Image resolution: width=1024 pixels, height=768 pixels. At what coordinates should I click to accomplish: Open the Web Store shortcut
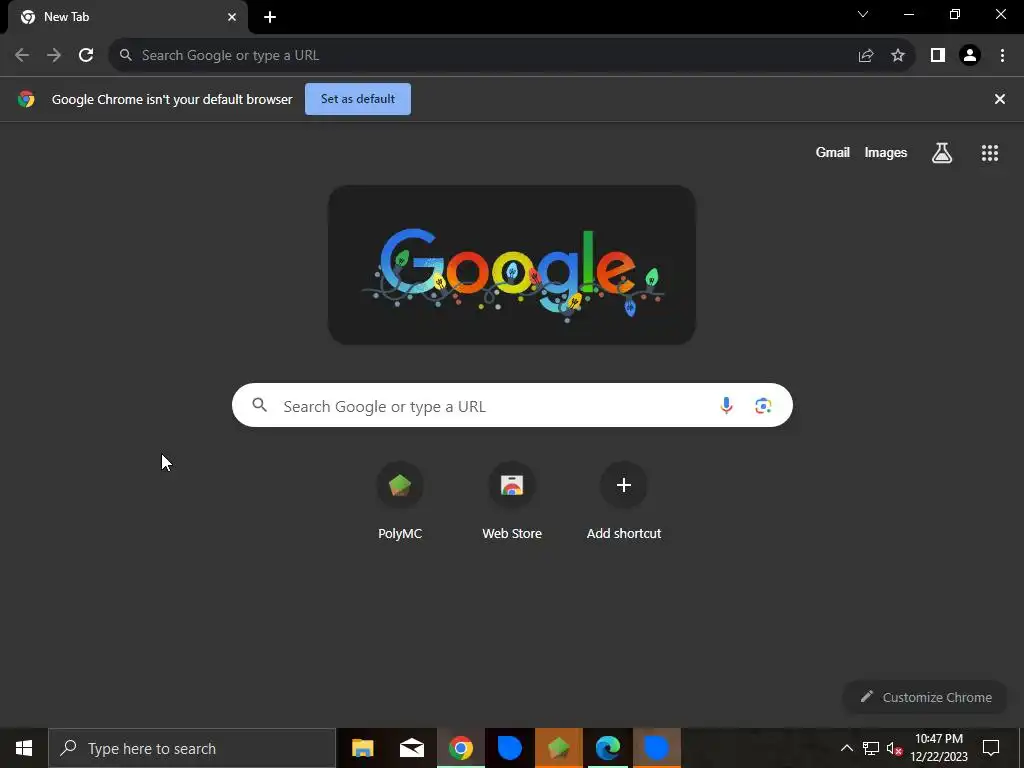click(x=512, y=502)
